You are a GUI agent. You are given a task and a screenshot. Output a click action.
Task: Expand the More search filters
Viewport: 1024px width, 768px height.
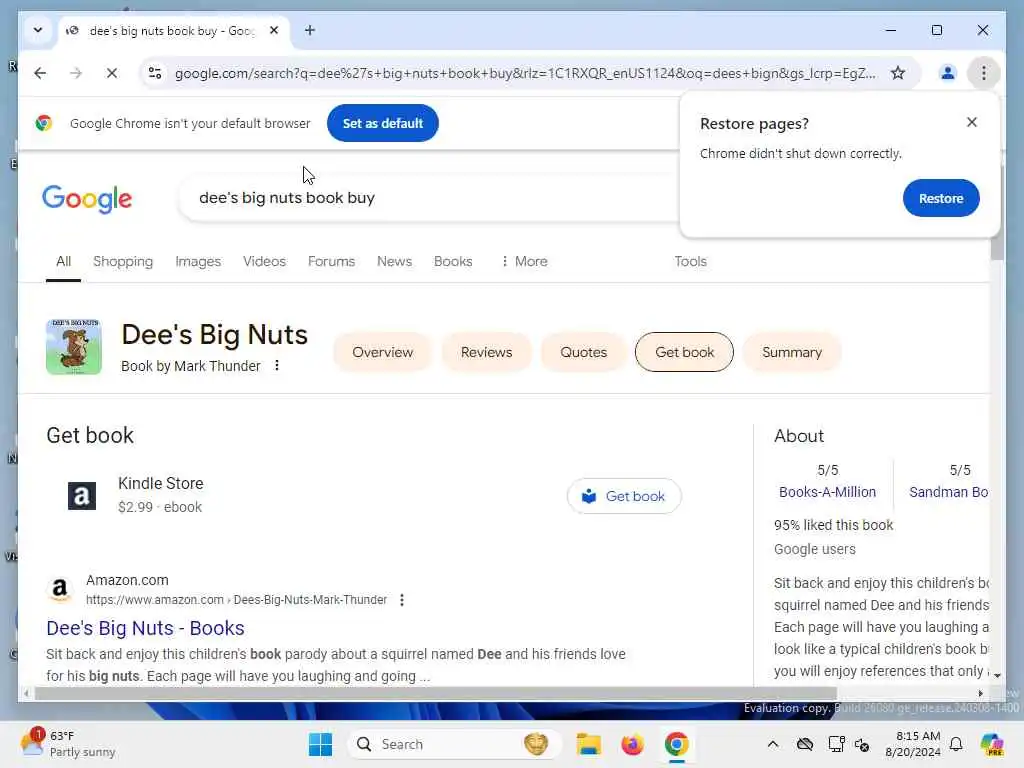(524, 261)
